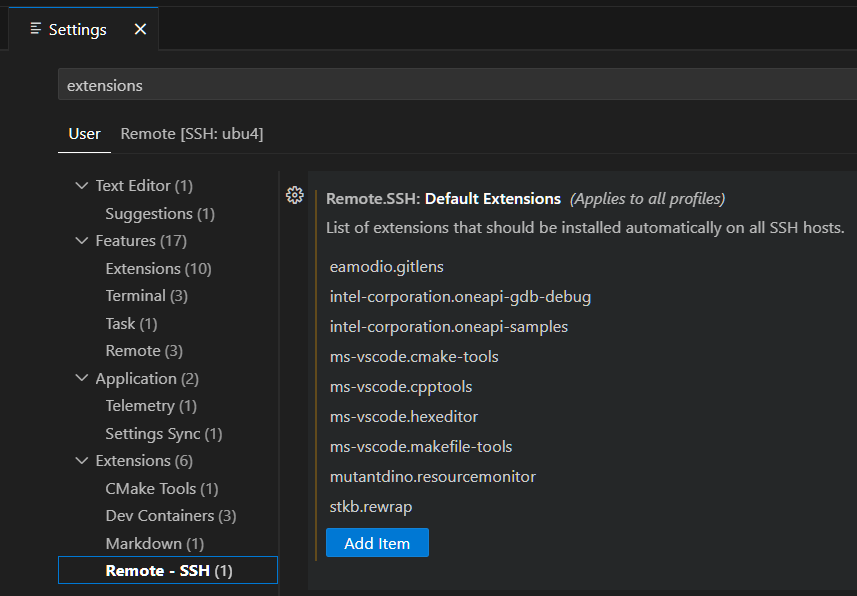This screenshot has height=596, width=857.
Task: Select eamodio.gitlens list entry
Action: (x=386, y=267)
